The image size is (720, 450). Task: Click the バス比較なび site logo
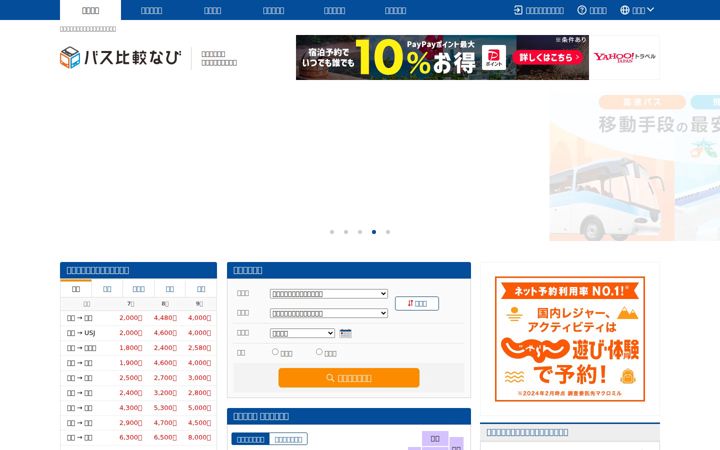120,58
